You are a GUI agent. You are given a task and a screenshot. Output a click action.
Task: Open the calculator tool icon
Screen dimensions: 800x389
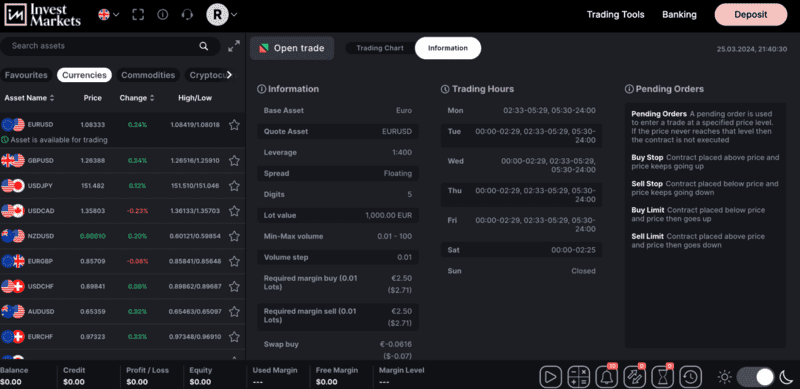coord(579,377)
